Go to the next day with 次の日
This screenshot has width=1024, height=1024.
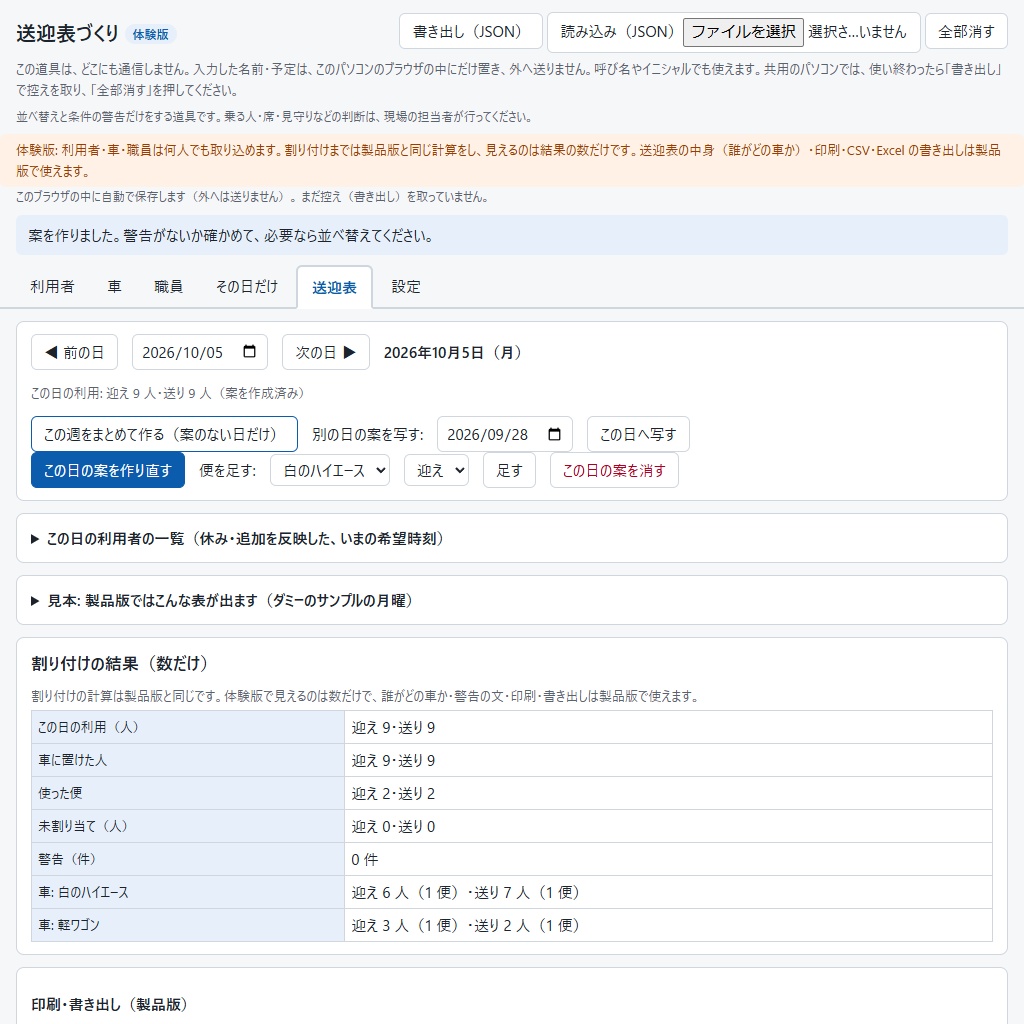326,352
